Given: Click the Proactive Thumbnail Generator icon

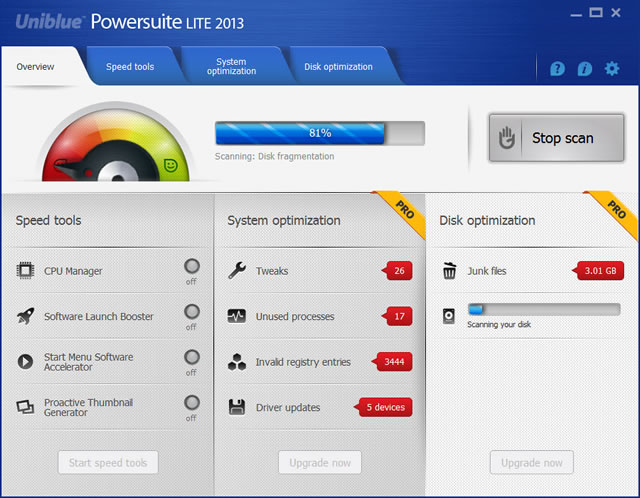Looking at the screenshot, I should pyautogui.click(x=25, y=407).
